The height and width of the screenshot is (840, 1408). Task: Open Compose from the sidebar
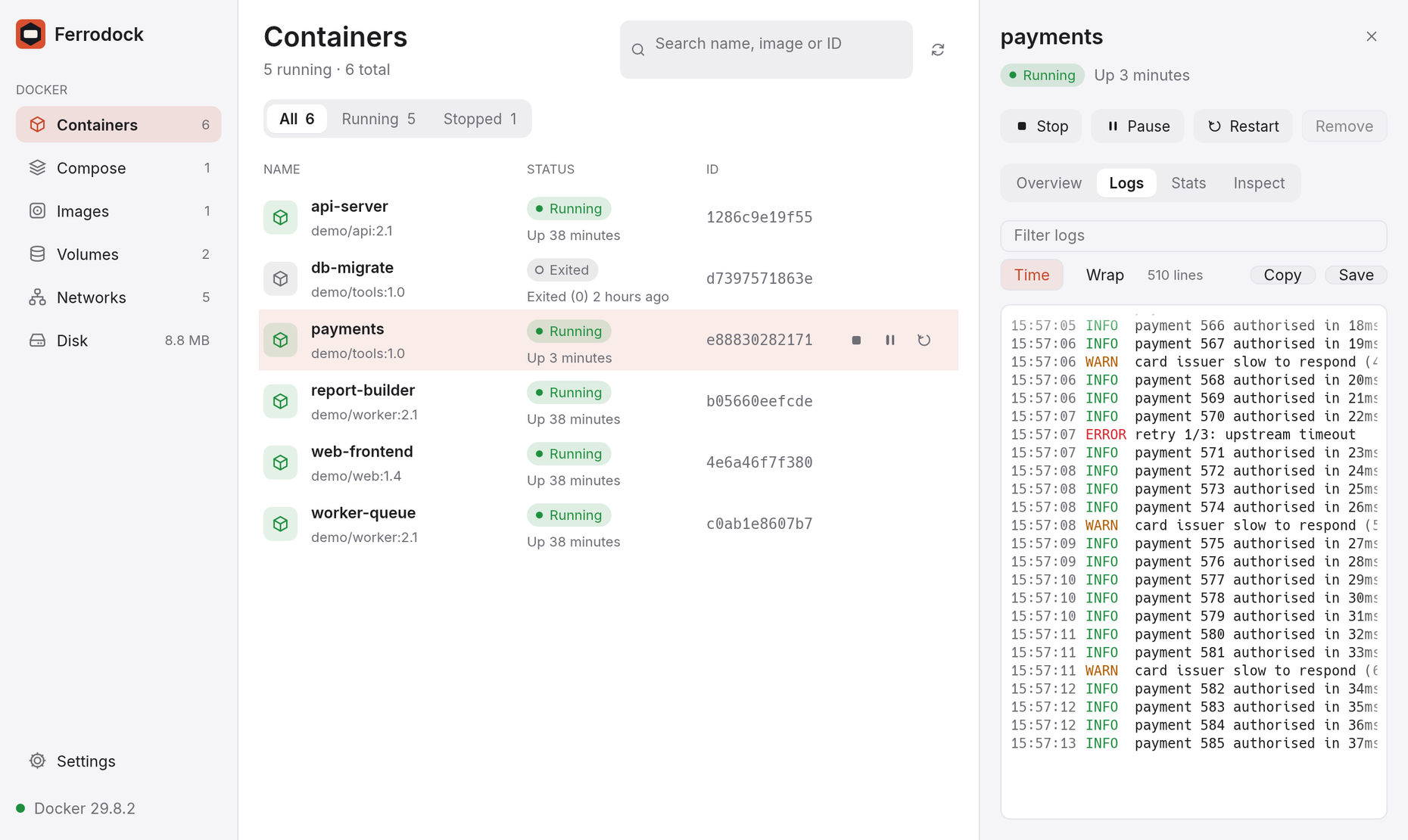[x=119, y=168]
